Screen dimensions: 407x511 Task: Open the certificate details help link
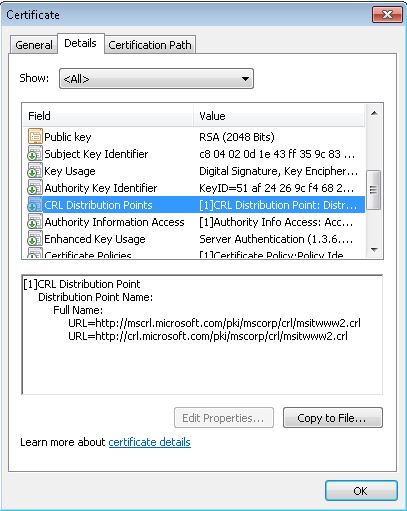pos(150,442)
